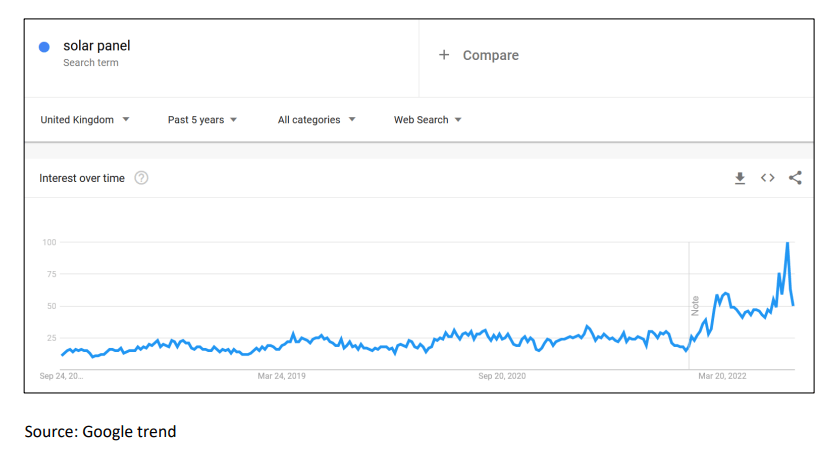Open help icon beside Interest over time
Image resolution: width=840 pixels, height=449 pixels.
coord(141,178)
